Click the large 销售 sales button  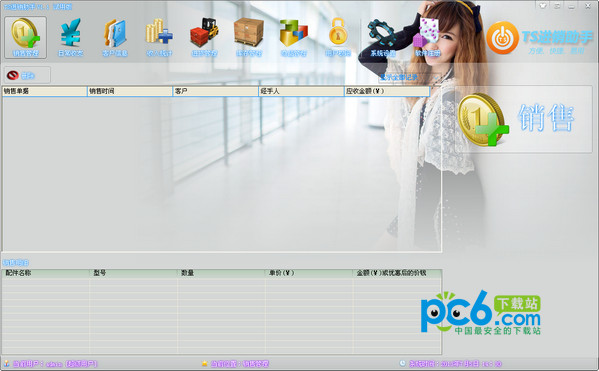(523, 119)
